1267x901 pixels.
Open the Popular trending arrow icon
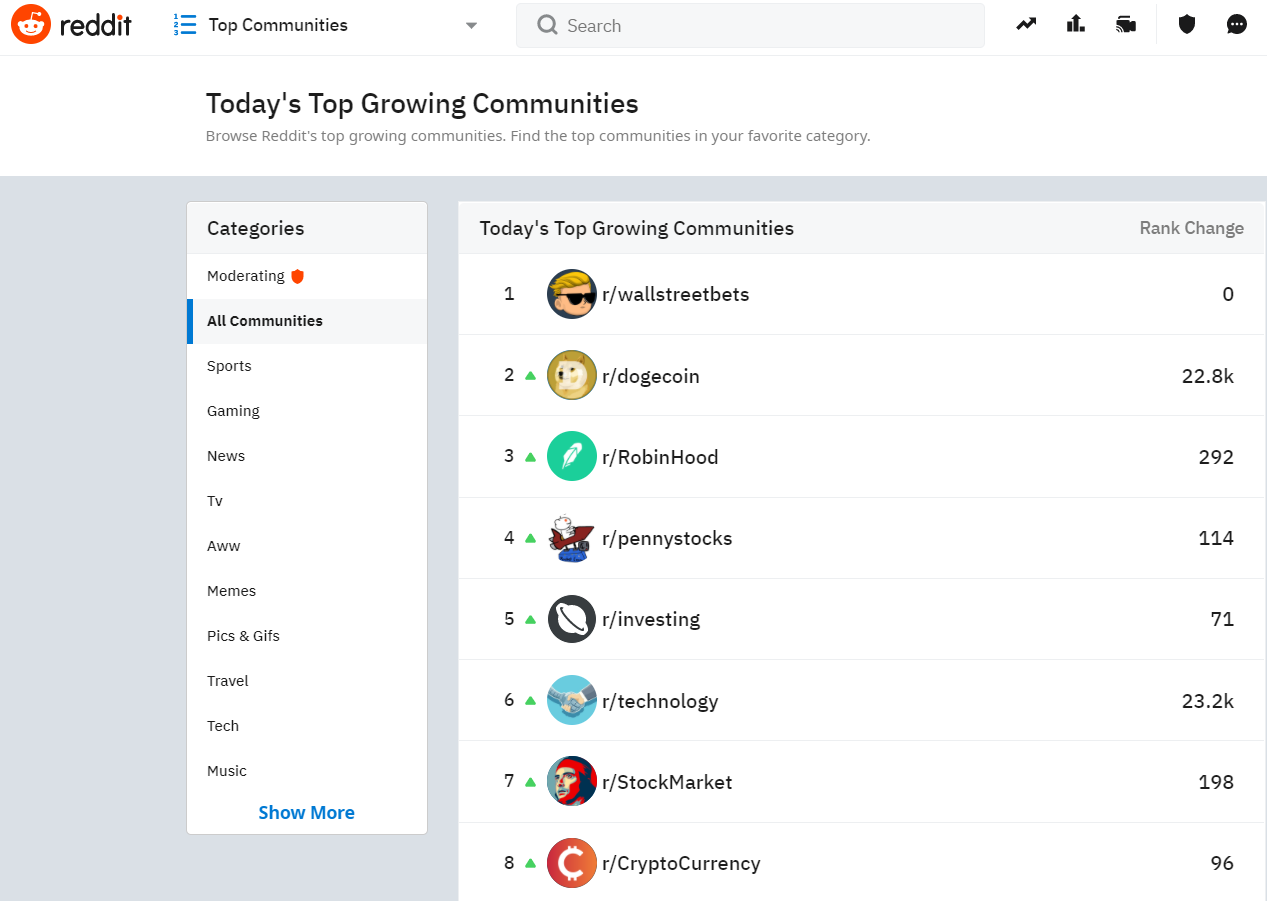(x=1026, y=25)
